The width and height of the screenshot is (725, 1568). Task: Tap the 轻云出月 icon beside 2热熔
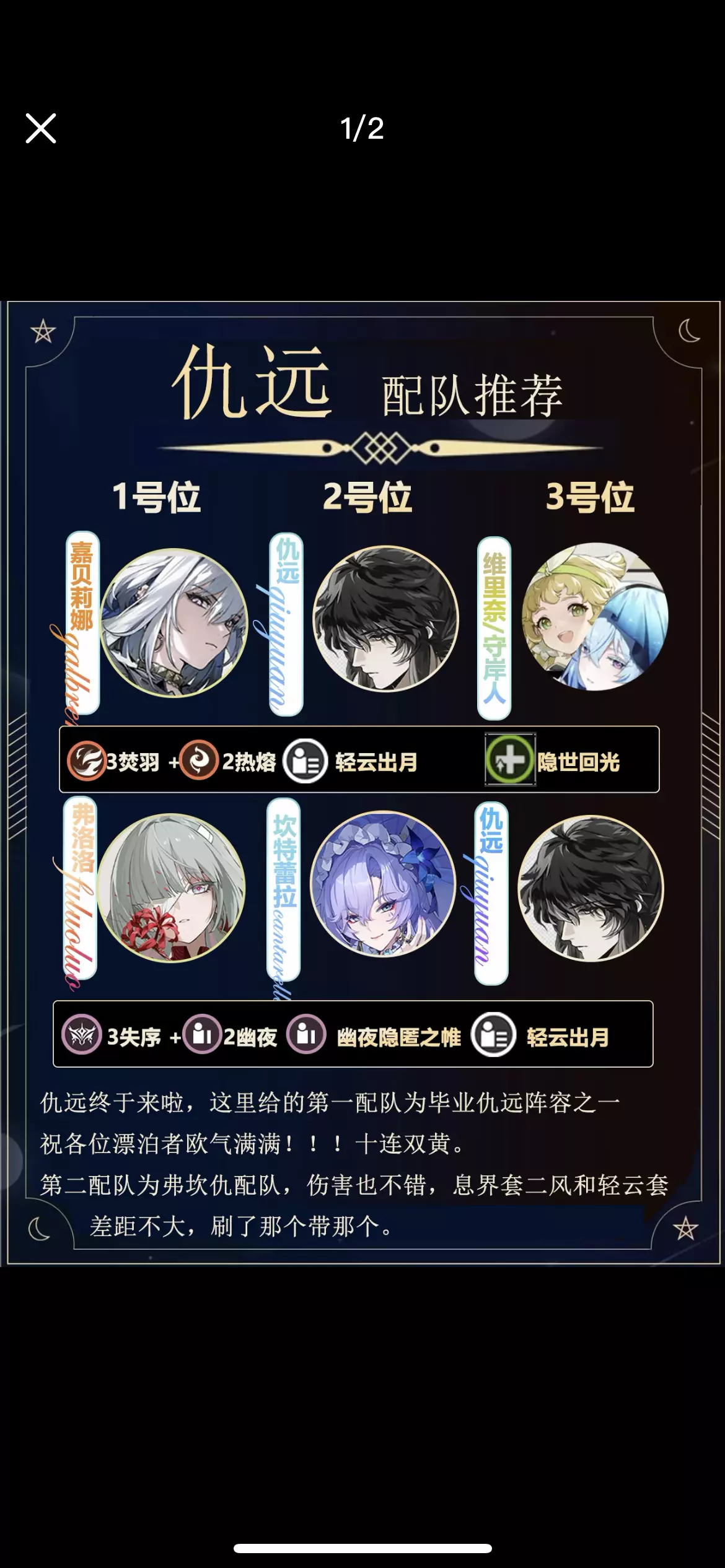305,761
